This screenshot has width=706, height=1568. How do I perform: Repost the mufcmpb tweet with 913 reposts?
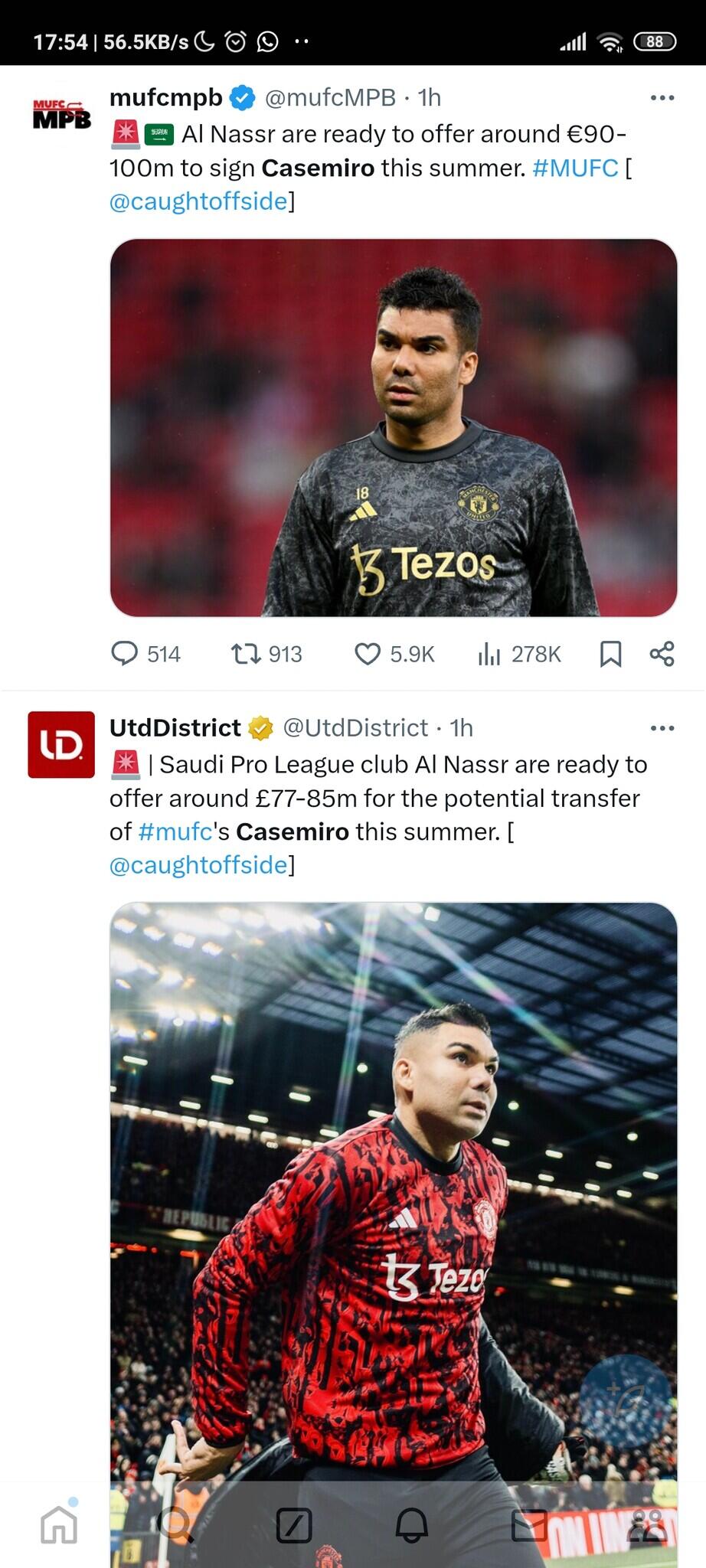[x=246, y=654]
